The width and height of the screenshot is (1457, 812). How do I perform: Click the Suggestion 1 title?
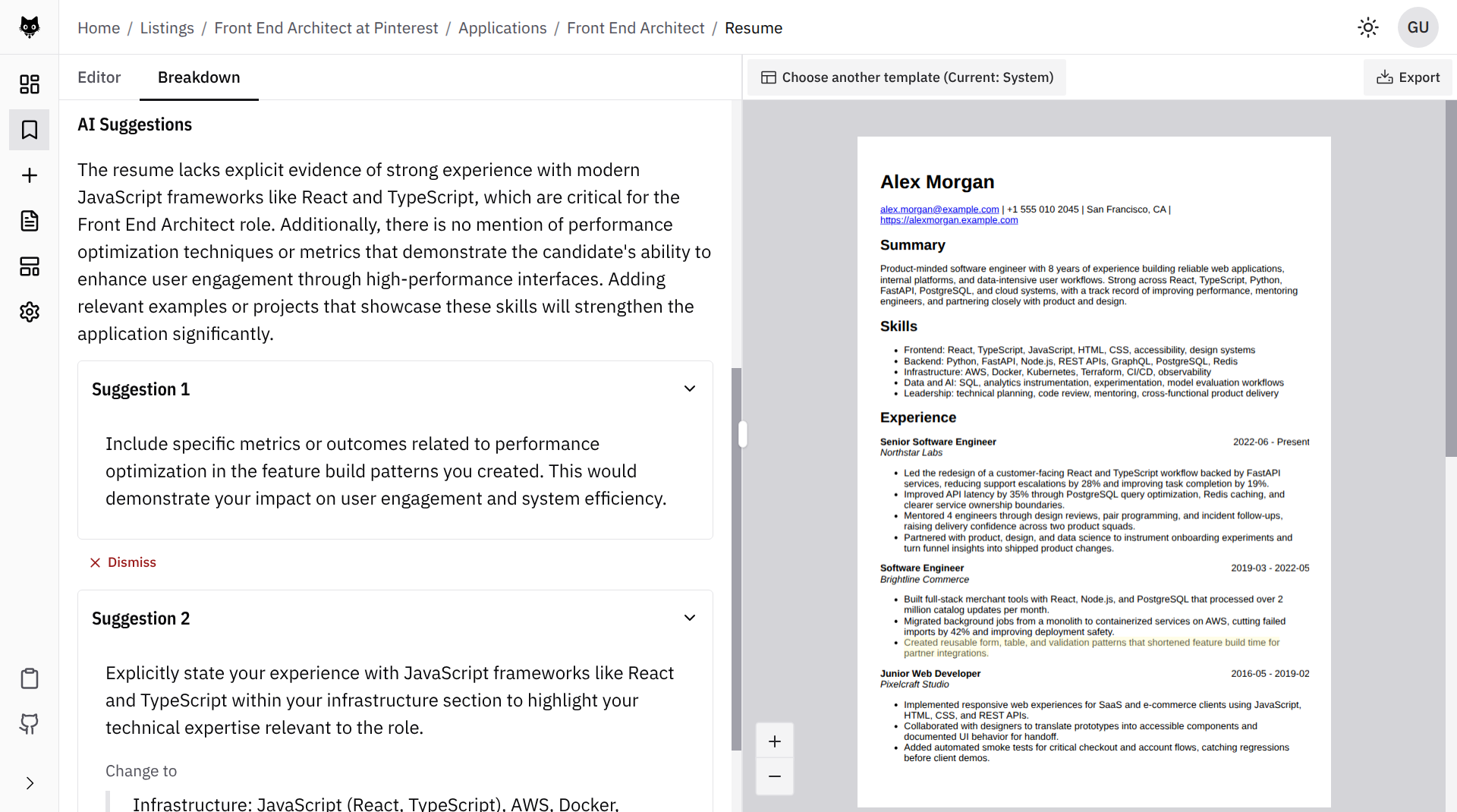(x=140, y=389)
